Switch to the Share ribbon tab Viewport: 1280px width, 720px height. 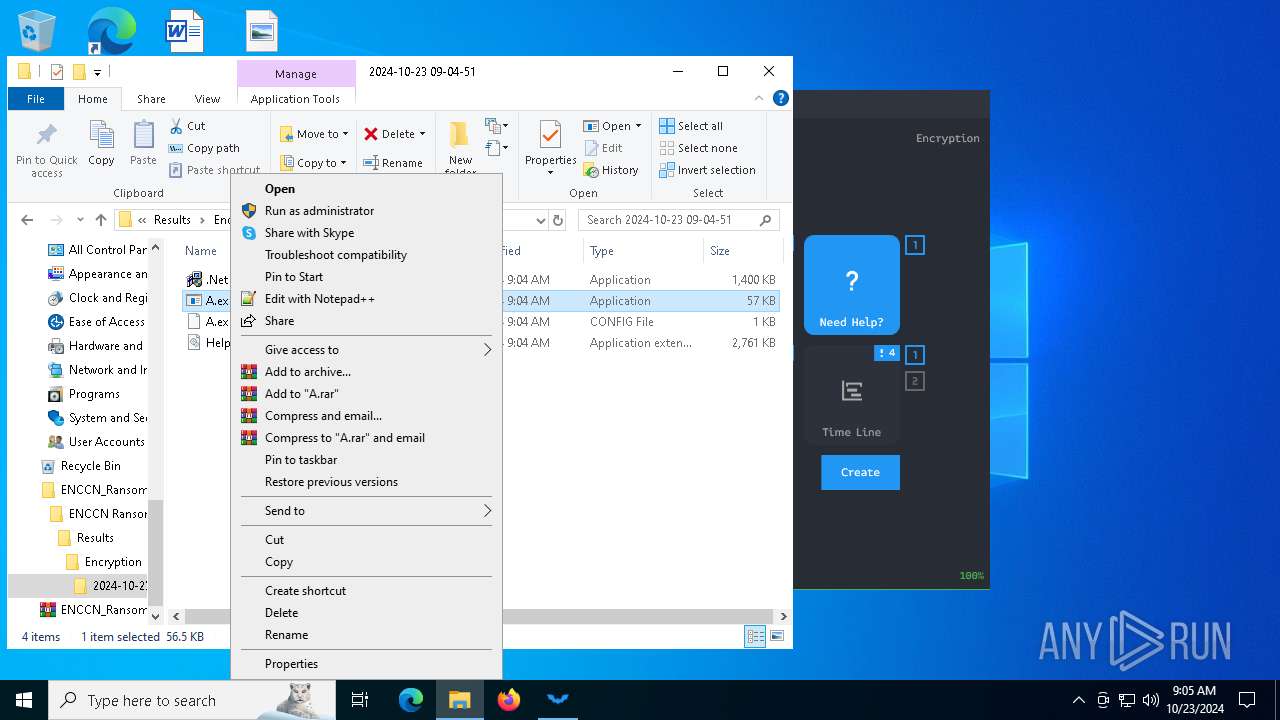pyautogui.click(x=151, y=99)
